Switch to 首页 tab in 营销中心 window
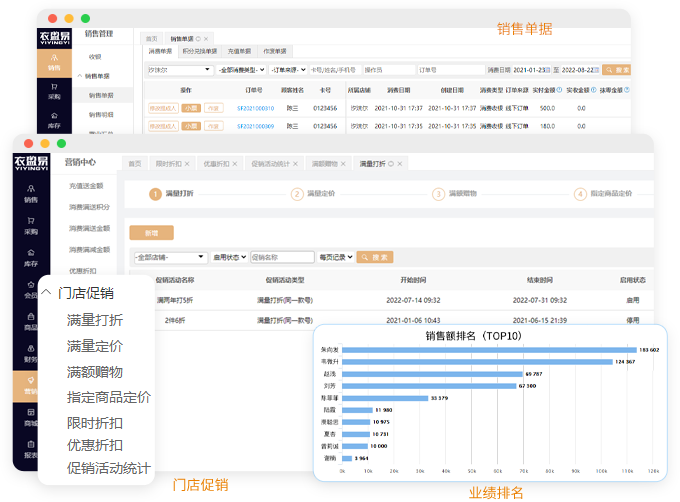 135,164
